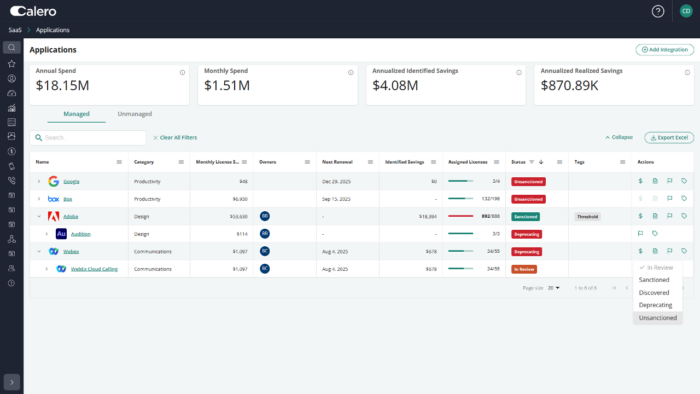
Task: Open the help question mark icon
Action: tap(658, 11)
